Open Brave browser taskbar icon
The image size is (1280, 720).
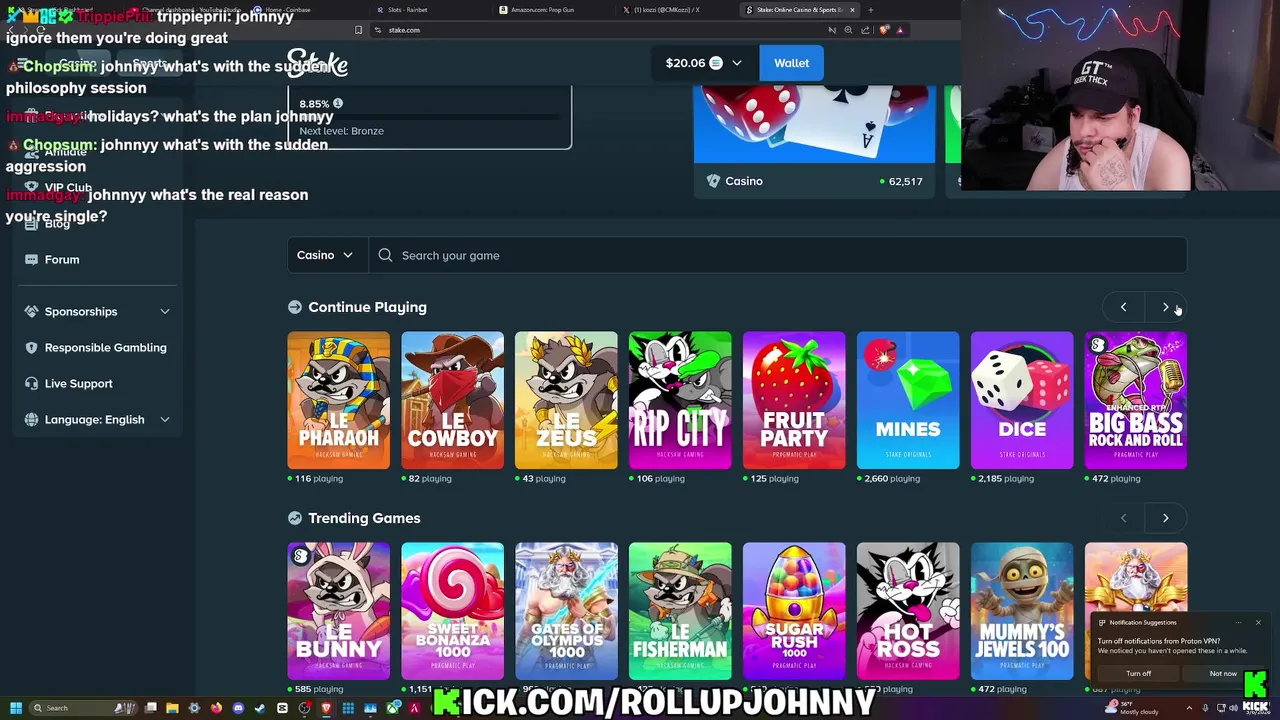point(326,708)
